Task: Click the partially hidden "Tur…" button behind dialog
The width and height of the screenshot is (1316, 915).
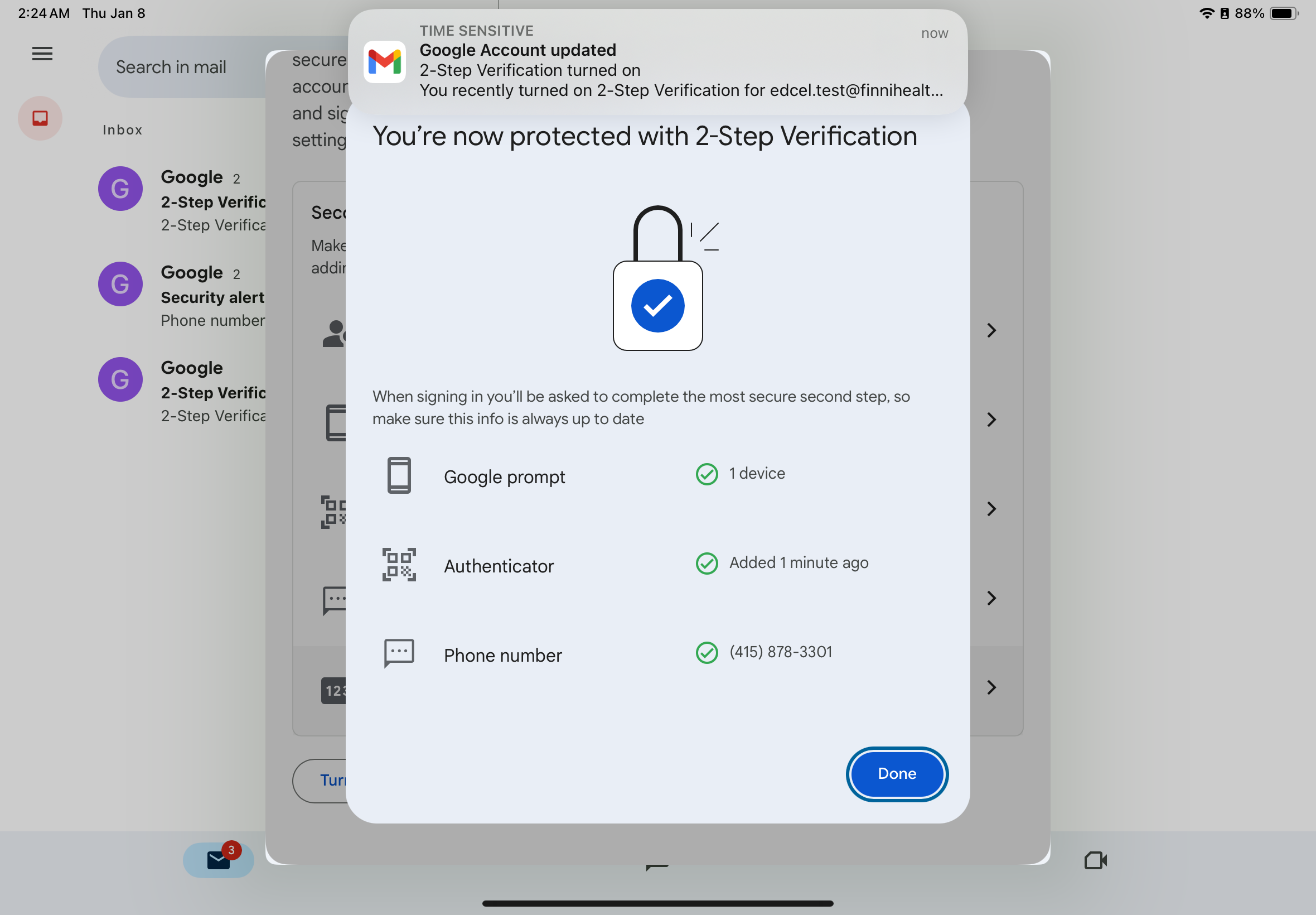Action: click(320, 781)
